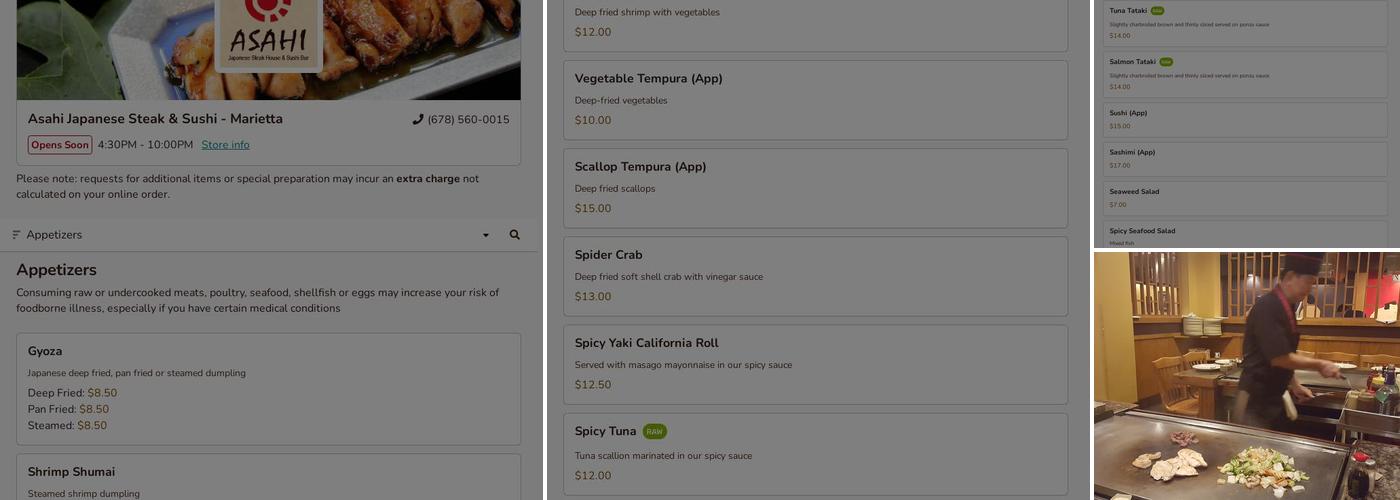Expand the Appetizers category dropdown arrow
1400x500 pixels.
coord(486,236)
